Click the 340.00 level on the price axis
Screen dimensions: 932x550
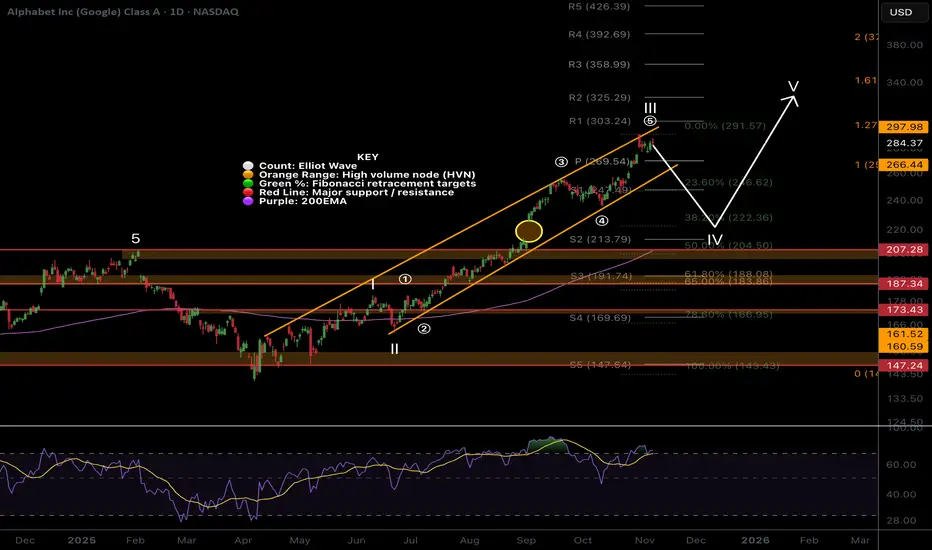(x=904, y=83)
